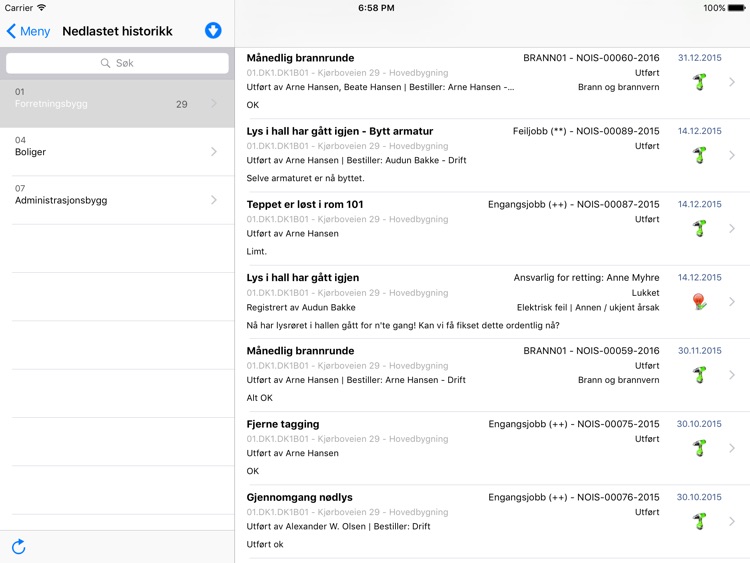
Task: Open chevron for 30.11.2015 brannrunde
Action: 732,375
